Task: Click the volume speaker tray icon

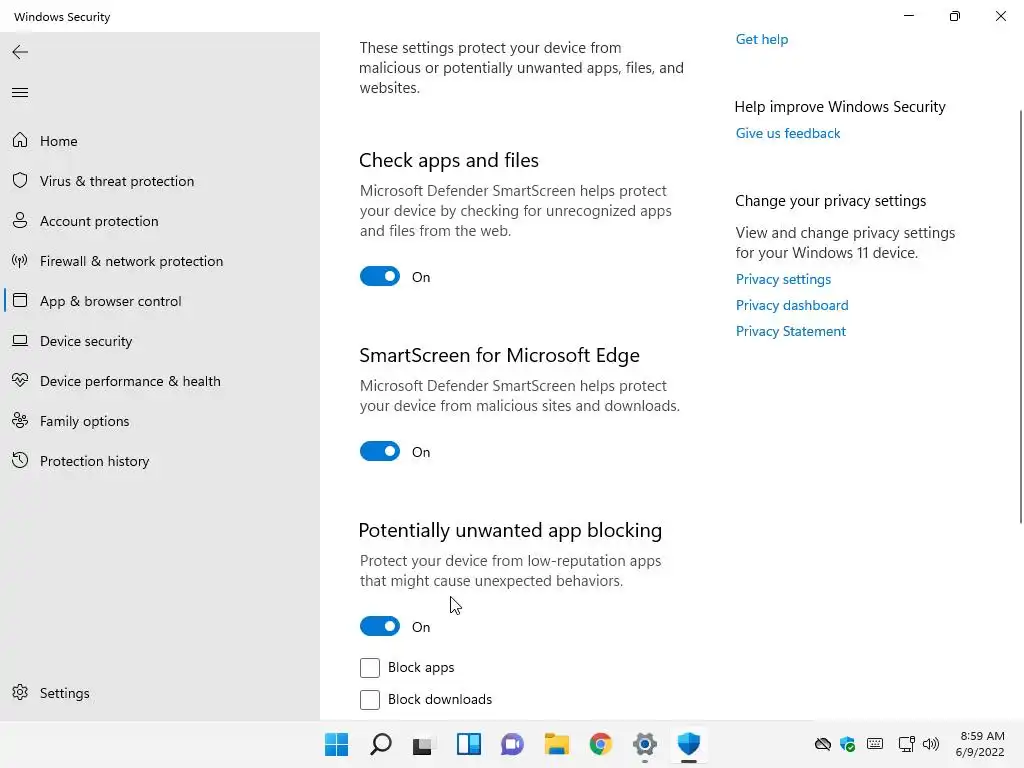Action: click(931, 744)
